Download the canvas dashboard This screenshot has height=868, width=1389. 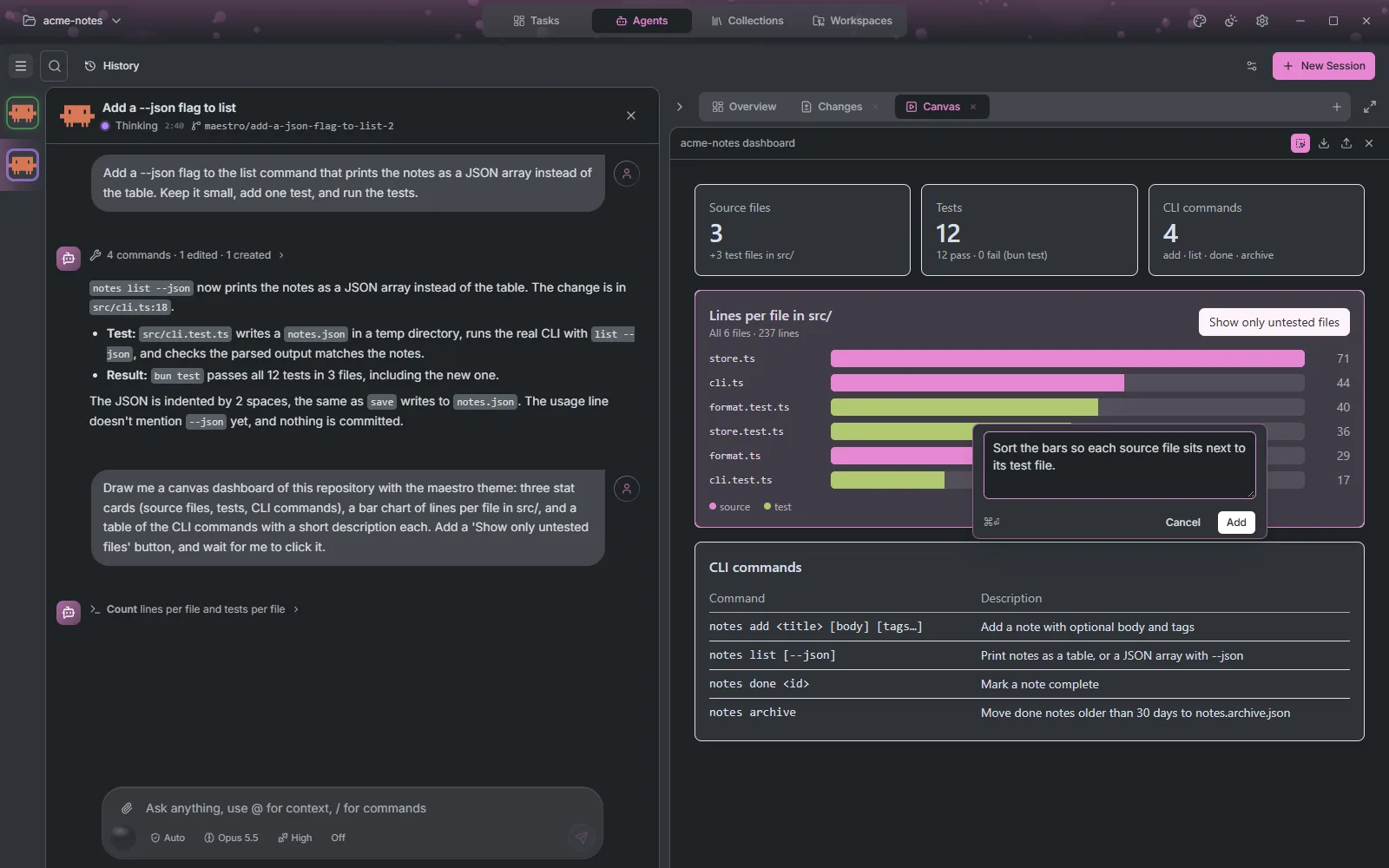click(x=1324, y=143)
